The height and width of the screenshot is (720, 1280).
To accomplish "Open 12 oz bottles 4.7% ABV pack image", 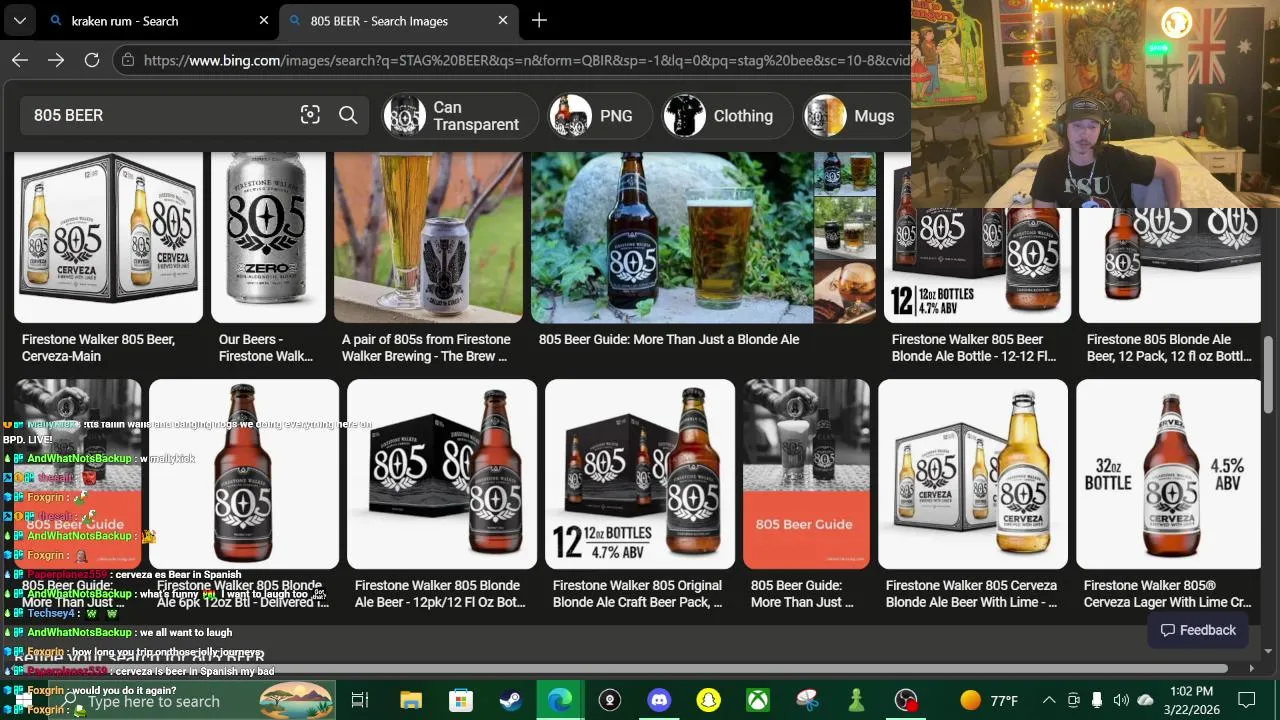I will point(640,474).
